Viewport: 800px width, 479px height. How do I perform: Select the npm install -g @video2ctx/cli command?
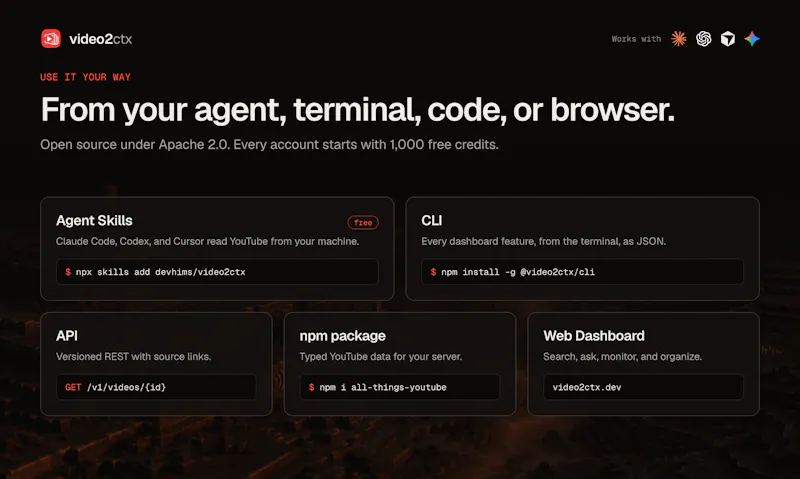[x=582, y=272]
